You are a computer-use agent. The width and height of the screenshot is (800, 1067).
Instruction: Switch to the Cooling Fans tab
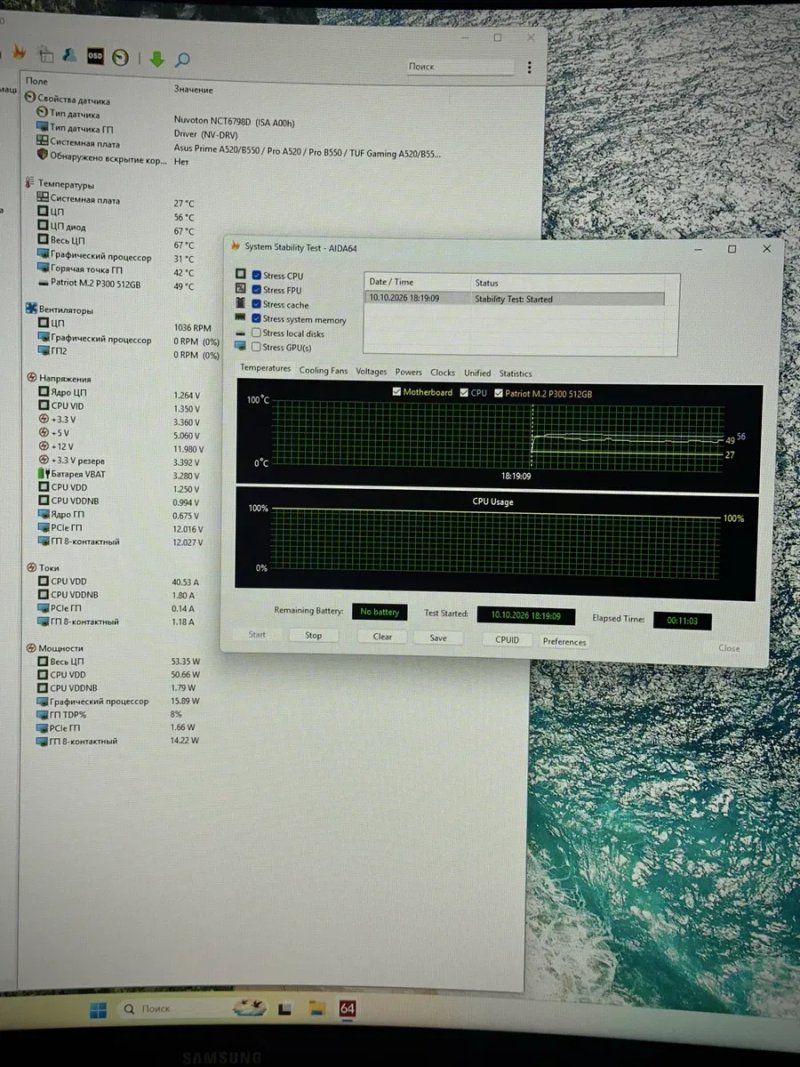pos(323,370)
